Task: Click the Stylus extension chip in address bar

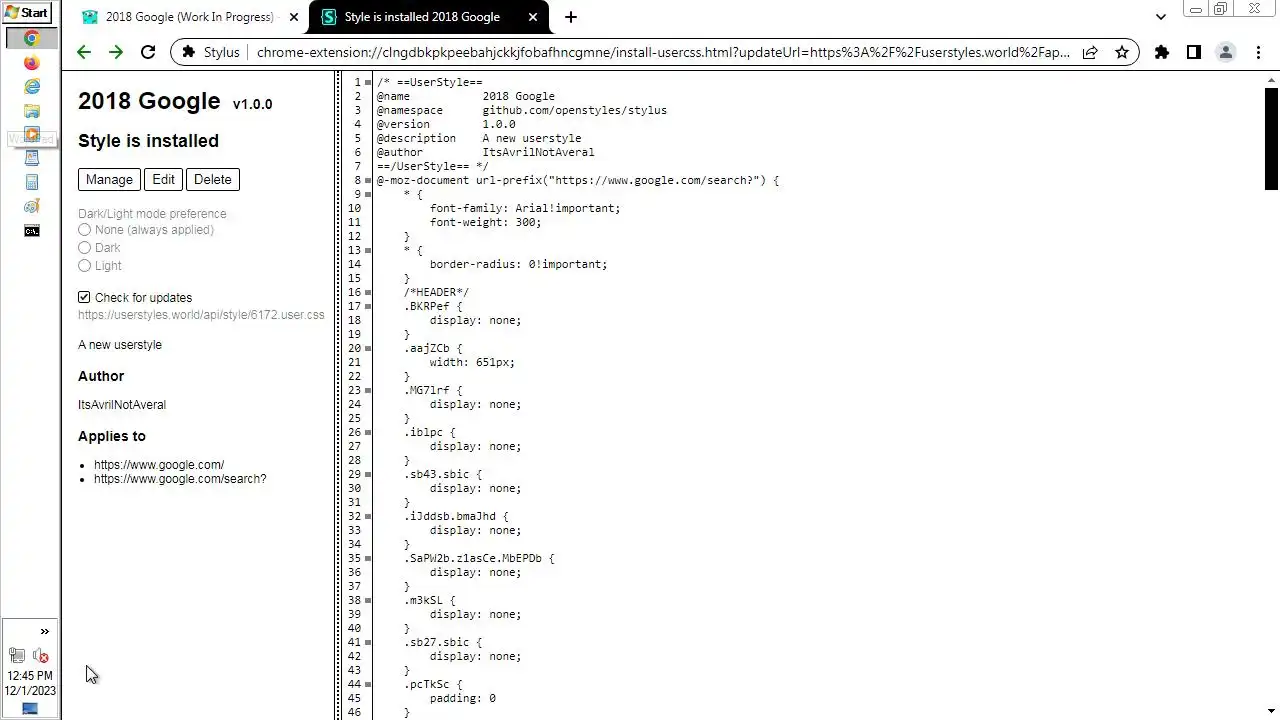Action: point(211,52)
